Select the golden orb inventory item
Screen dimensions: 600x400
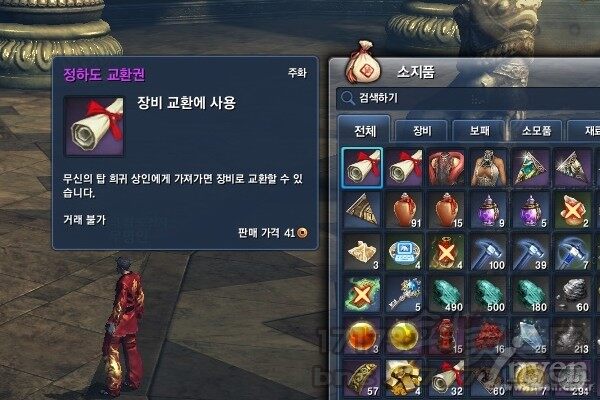tap(404, 336)
